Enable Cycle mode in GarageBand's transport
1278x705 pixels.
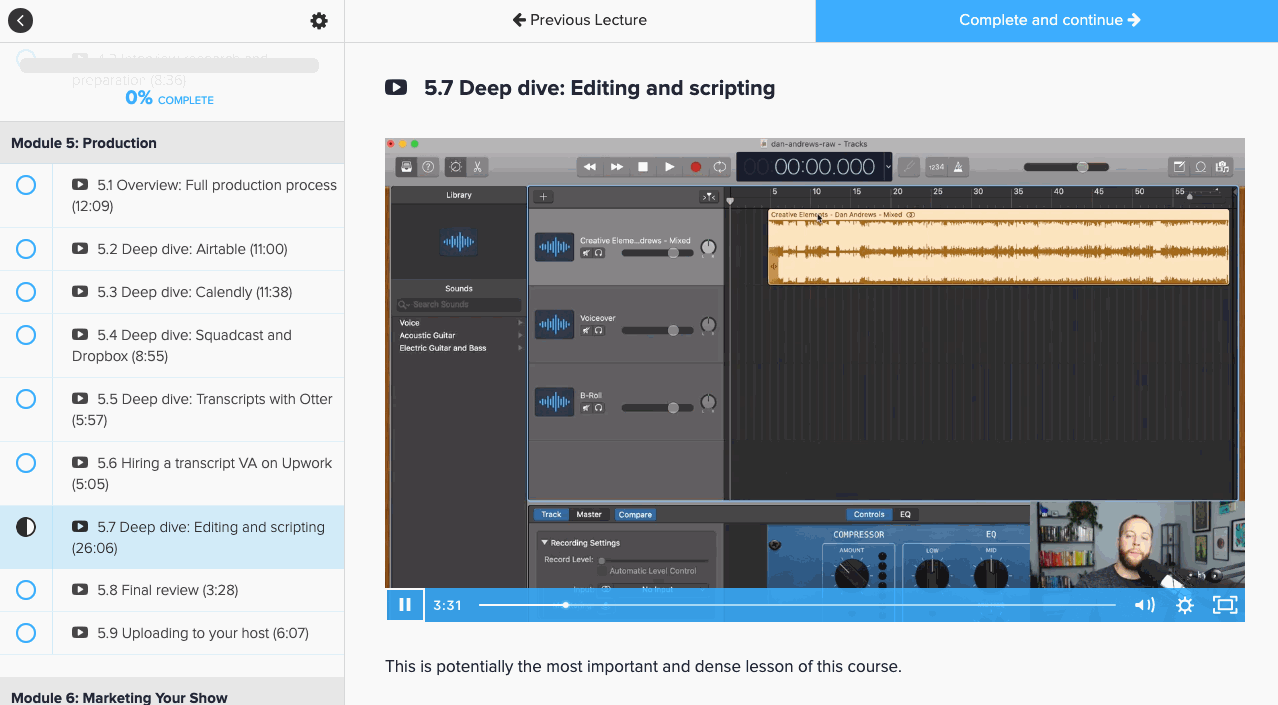tap(719, 168)
